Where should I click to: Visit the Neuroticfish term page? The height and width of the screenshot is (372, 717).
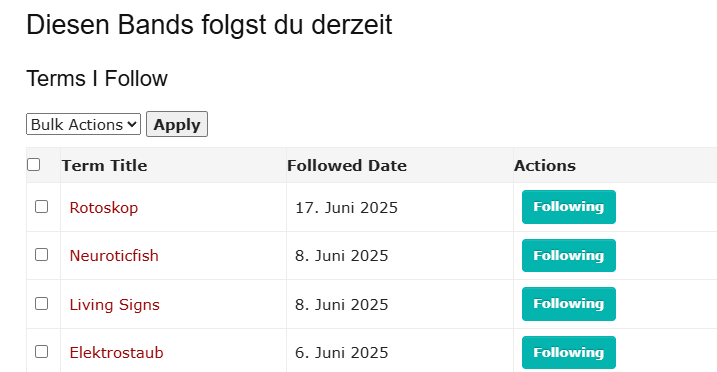(x=114, y=255)
